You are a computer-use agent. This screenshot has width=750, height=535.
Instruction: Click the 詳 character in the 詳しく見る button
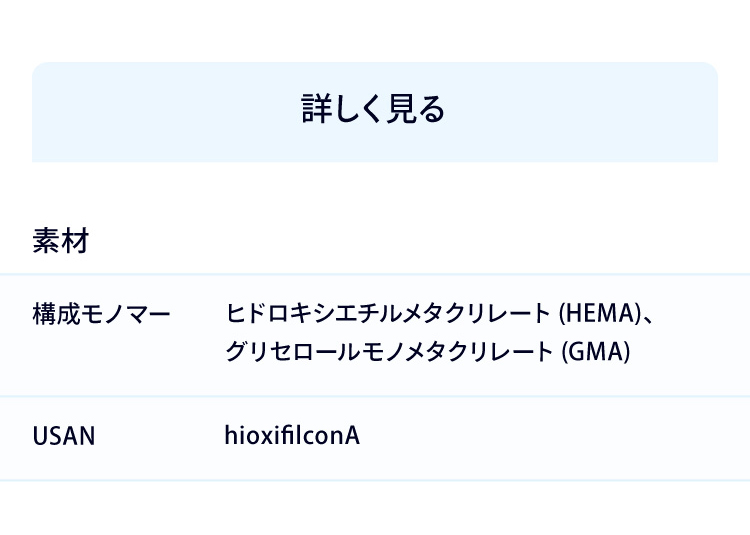[316, 109]
